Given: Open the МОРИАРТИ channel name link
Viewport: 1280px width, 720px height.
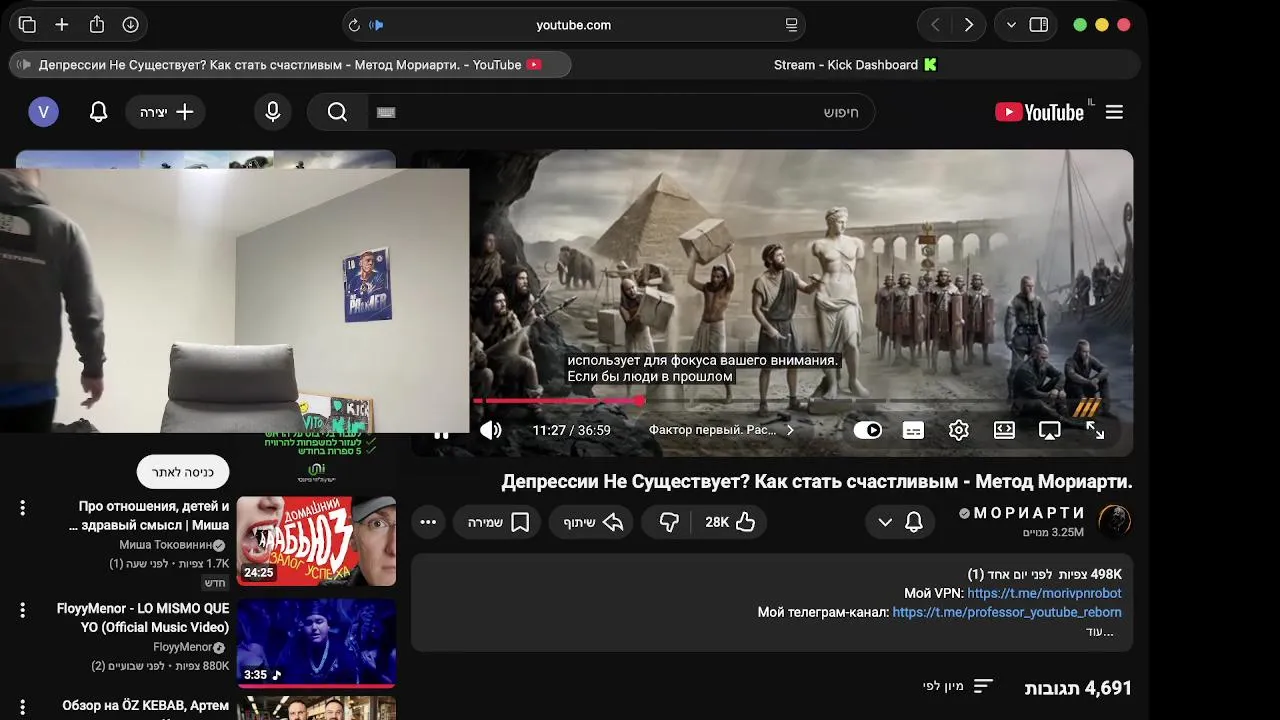Looking at the screenshot, I should click(x=1029, y=513).
